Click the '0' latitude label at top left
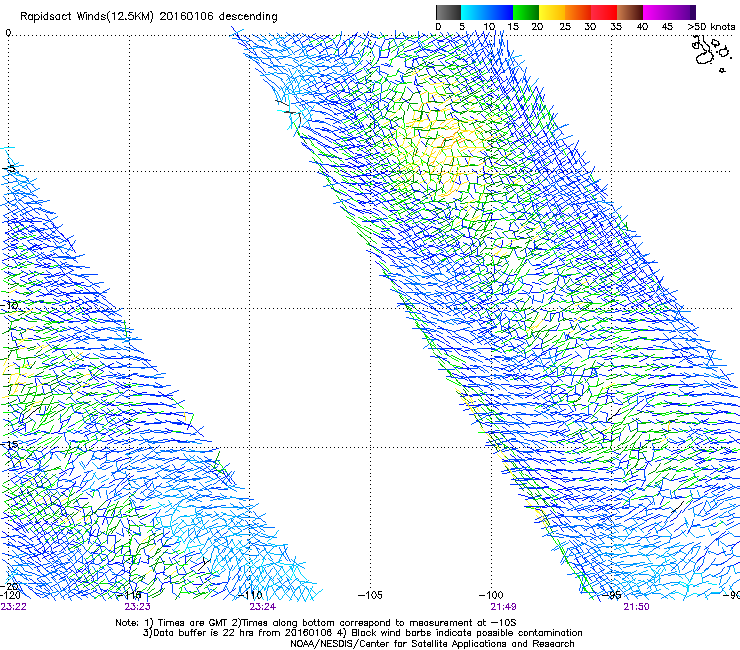740x650 pixels. (8, 33)
